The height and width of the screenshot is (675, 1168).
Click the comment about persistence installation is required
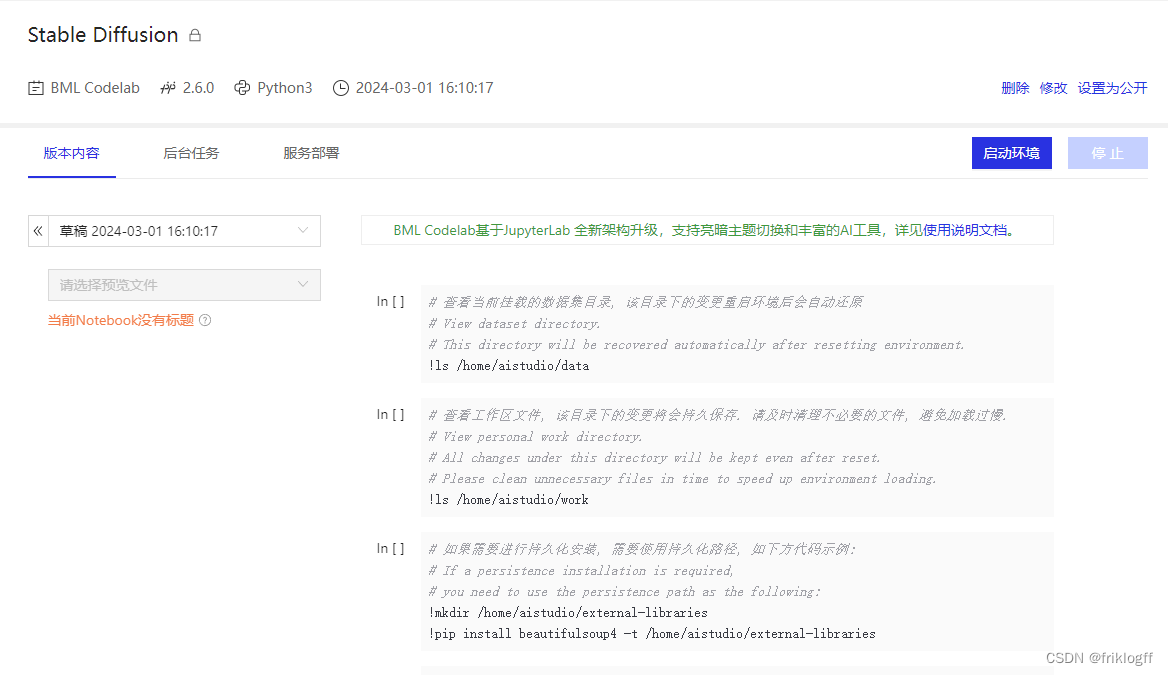[581, 571]
